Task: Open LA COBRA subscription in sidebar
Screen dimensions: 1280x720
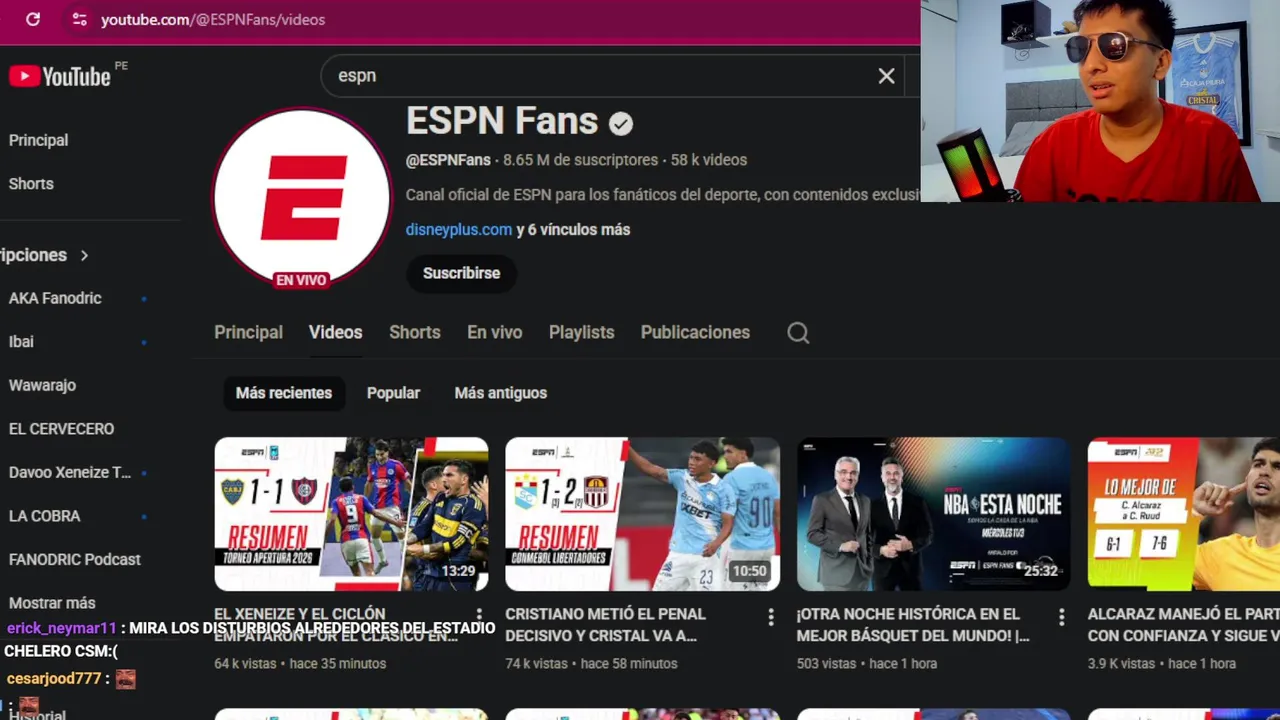Action: pos(44,516)
